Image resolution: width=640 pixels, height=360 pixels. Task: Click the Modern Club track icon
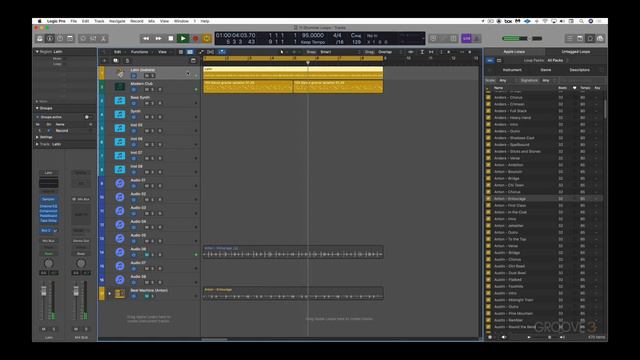120,87
